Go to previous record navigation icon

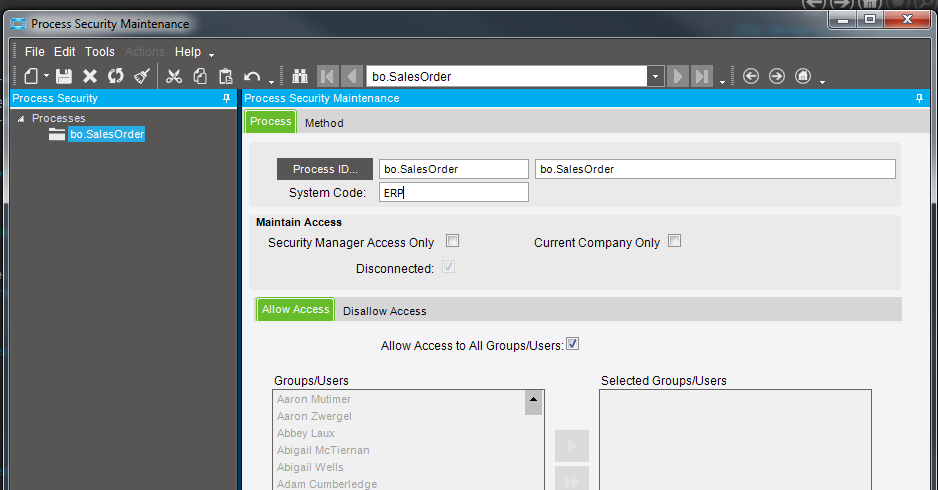pos(352,77)
